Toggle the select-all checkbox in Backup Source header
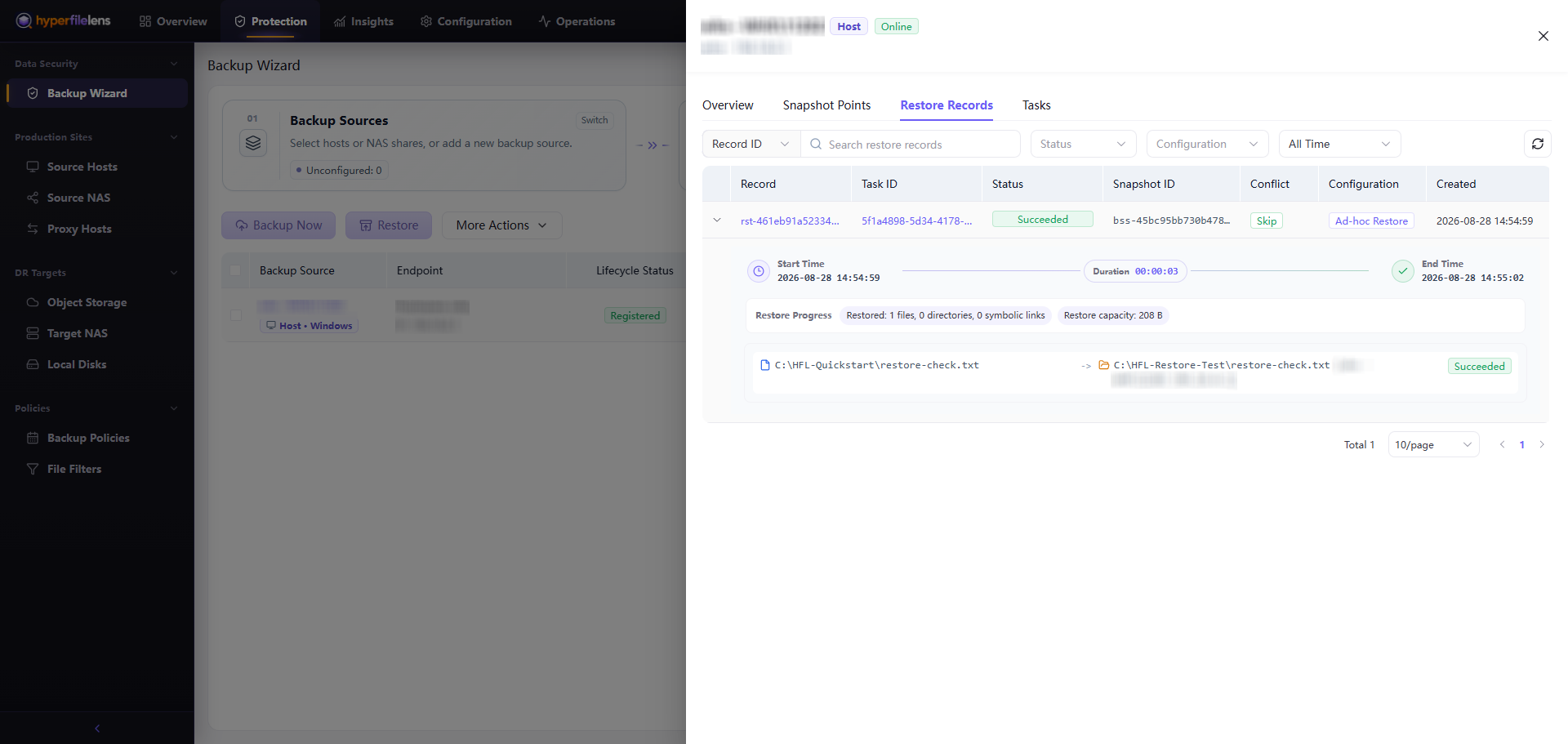 coord(236,270)
